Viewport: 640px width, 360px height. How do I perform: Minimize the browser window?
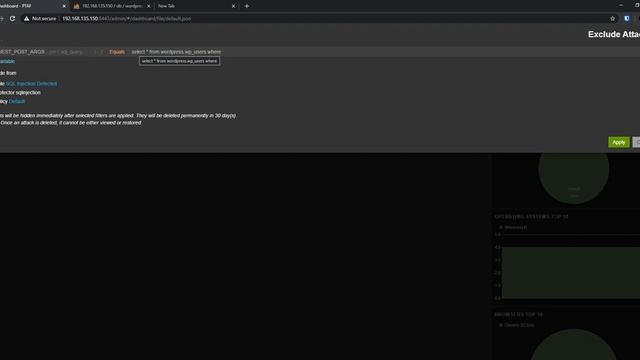621,5
